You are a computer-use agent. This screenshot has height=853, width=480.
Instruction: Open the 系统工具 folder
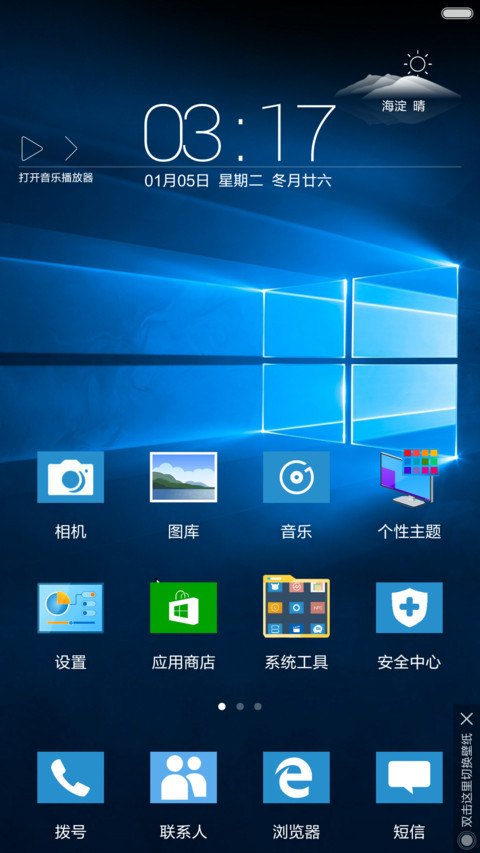(296, 606)
